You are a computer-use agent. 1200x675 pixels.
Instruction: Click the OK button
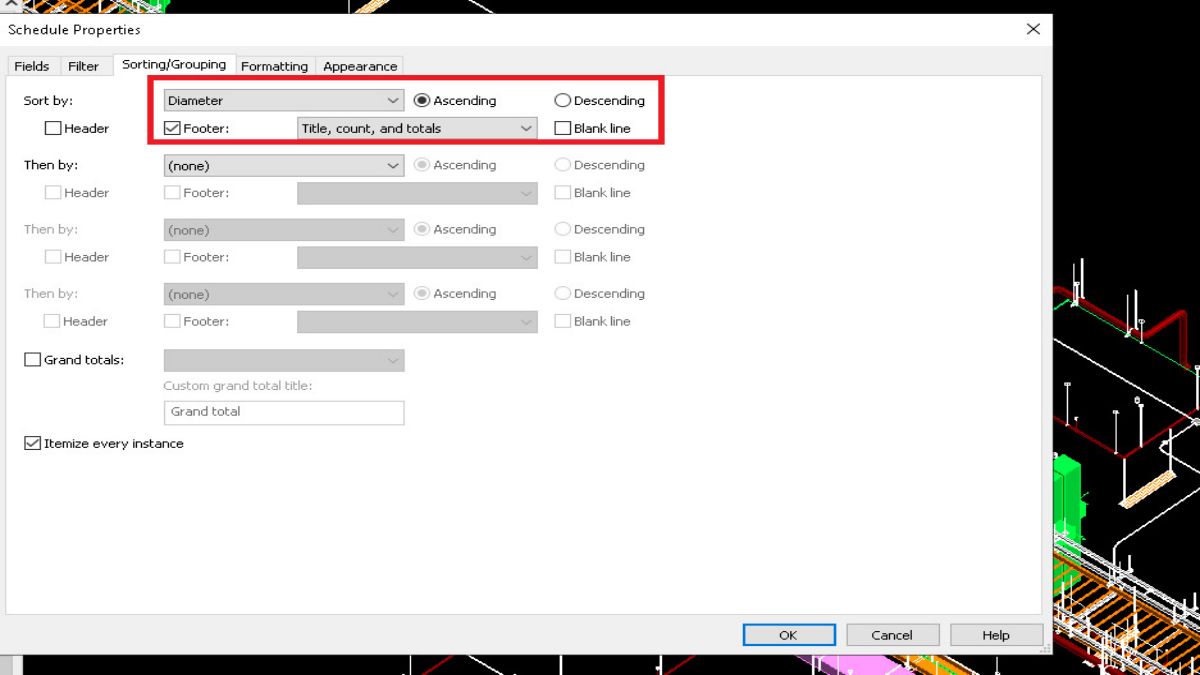788,635
